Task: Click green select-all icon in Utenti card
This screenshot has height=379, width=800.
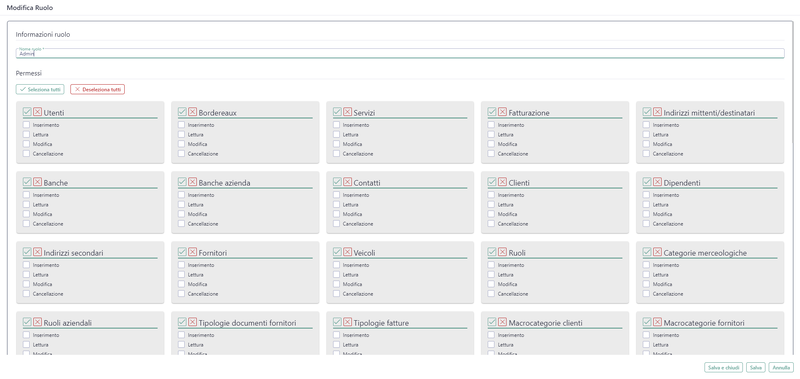Action: tap(28, 112)
